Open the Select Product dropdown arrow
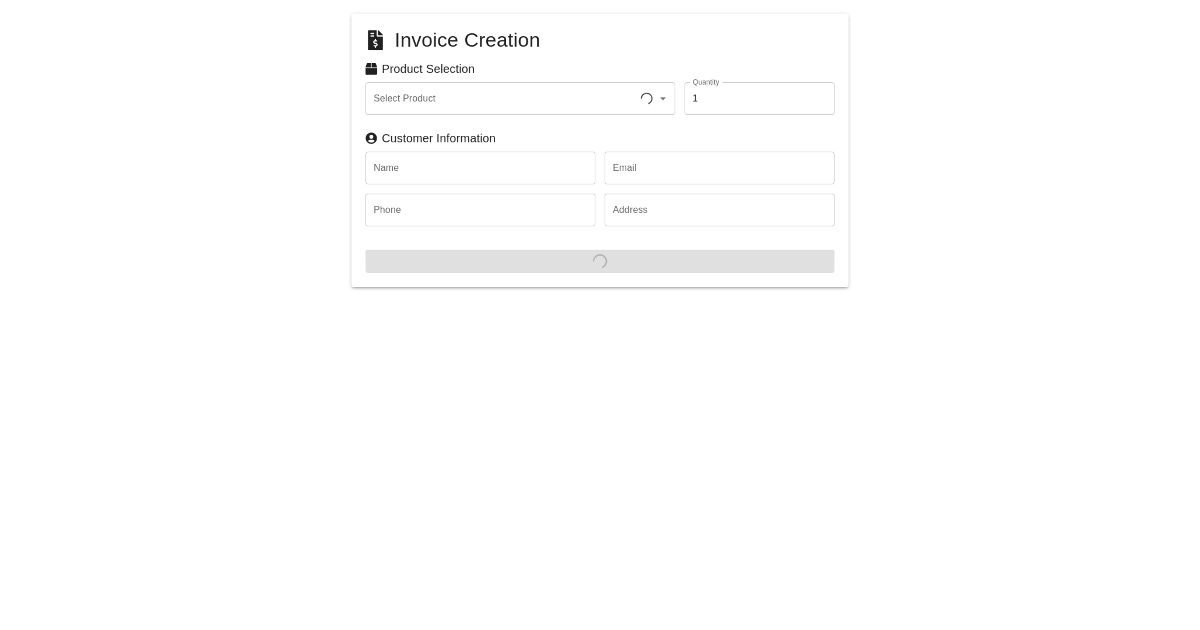This screenshot has height=630, width=1200. point(663,98)
